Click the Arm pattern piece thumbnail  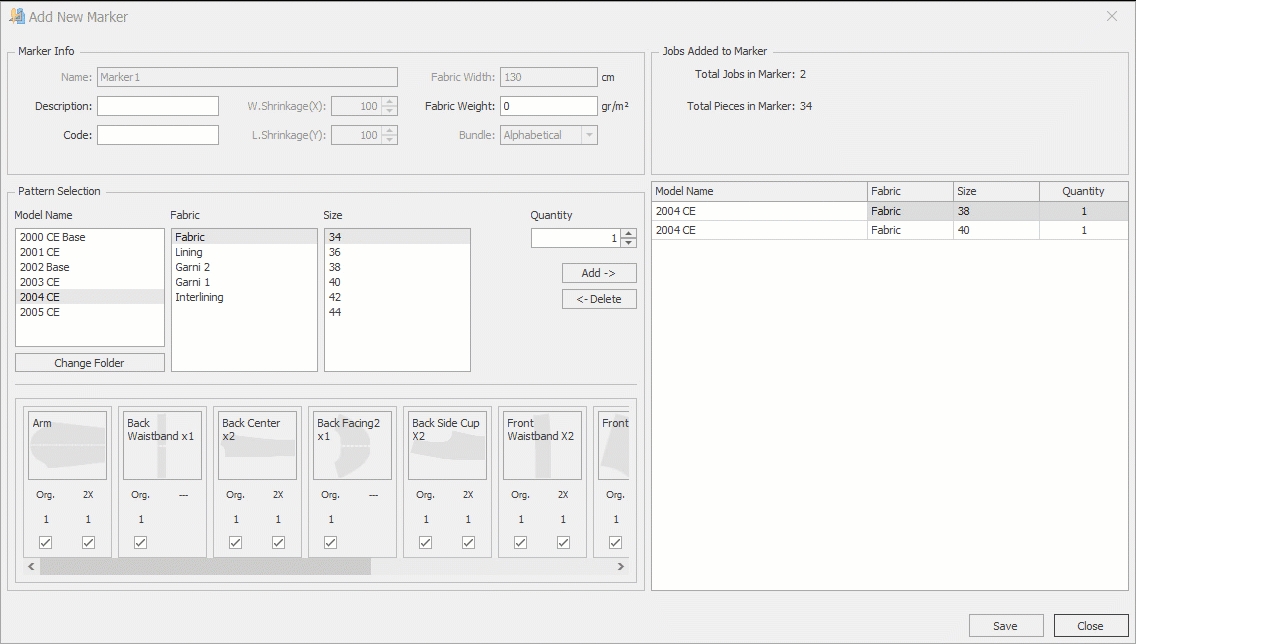pos(67,446)
